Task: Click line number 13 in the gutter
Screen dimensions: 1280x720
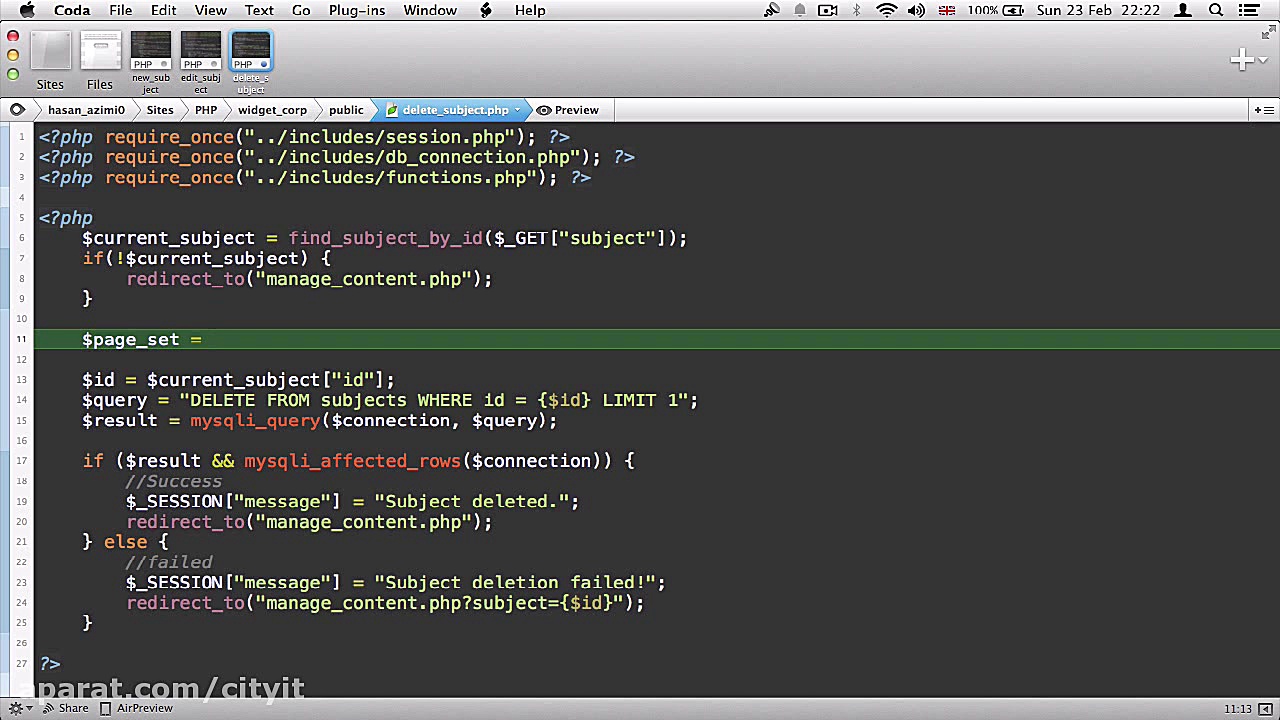Action: (x=21, y=380)
